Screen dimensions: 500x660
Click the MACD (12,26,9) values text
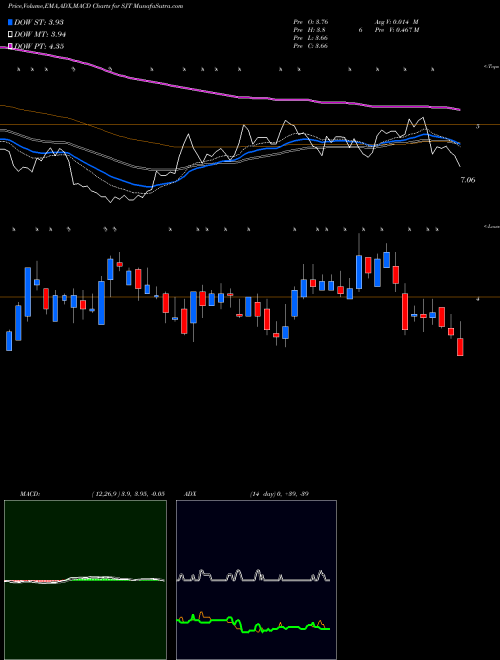click(128, 494)
